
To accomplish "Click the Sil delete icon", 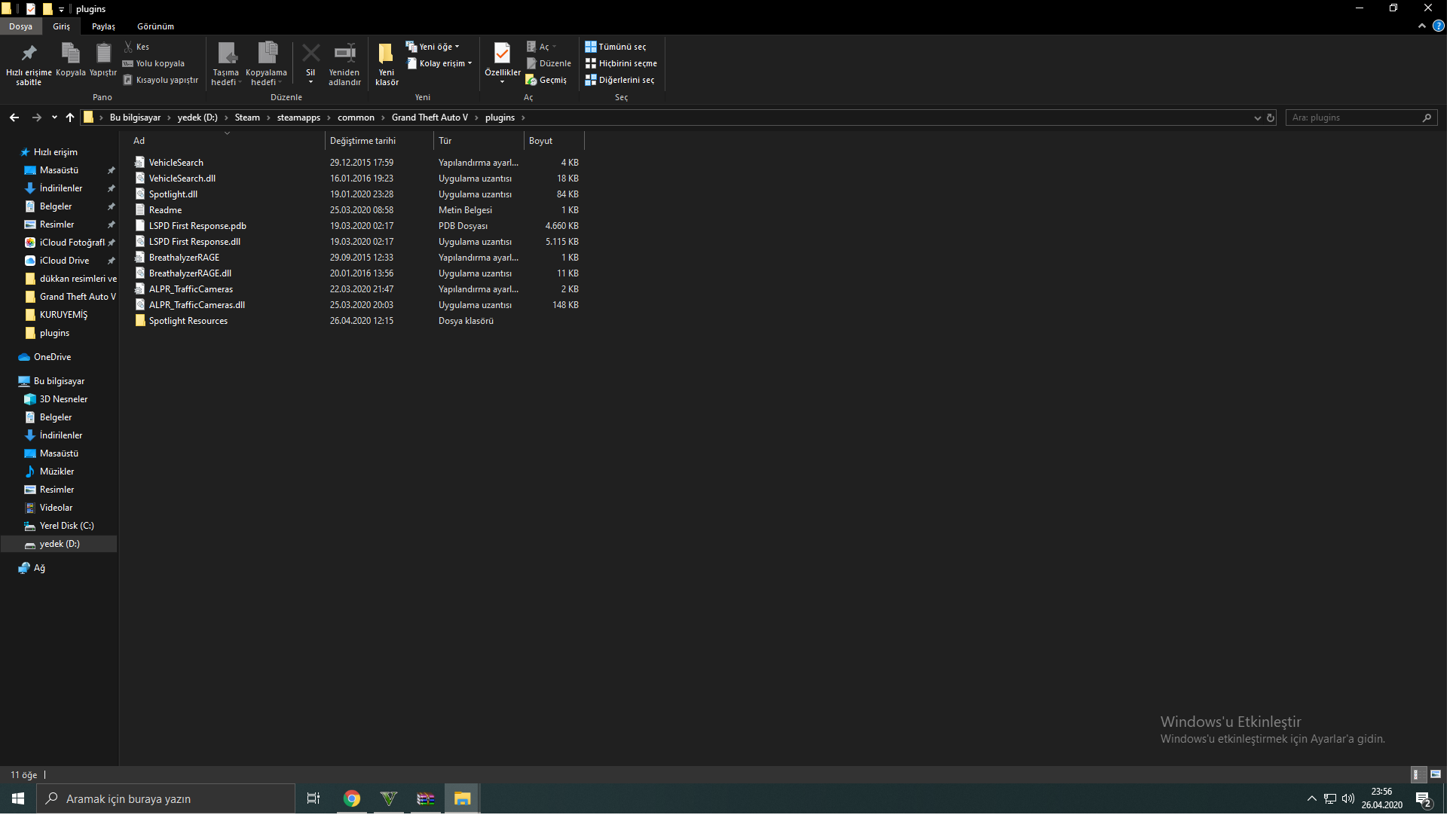I will 312,53.
